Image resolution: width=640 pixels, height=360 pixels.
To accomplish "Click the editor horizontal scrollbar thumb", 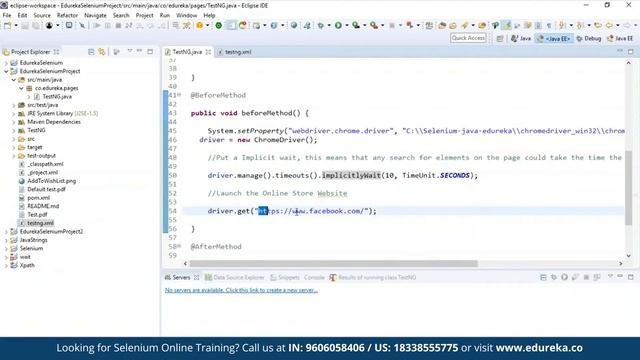I will tap(333, 264).
